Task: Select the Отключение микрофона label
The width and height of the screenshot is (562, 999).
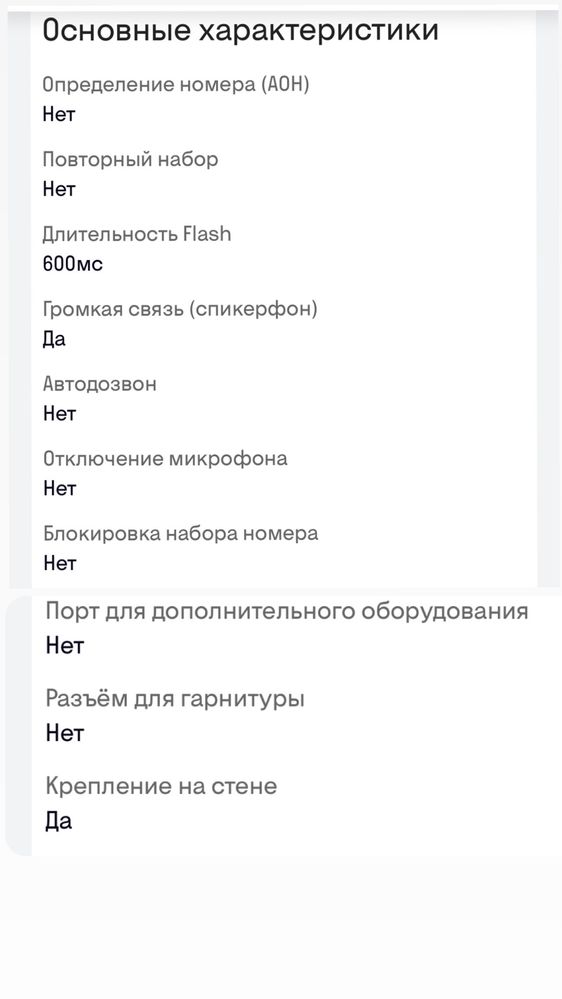Action: click(165, 459)
